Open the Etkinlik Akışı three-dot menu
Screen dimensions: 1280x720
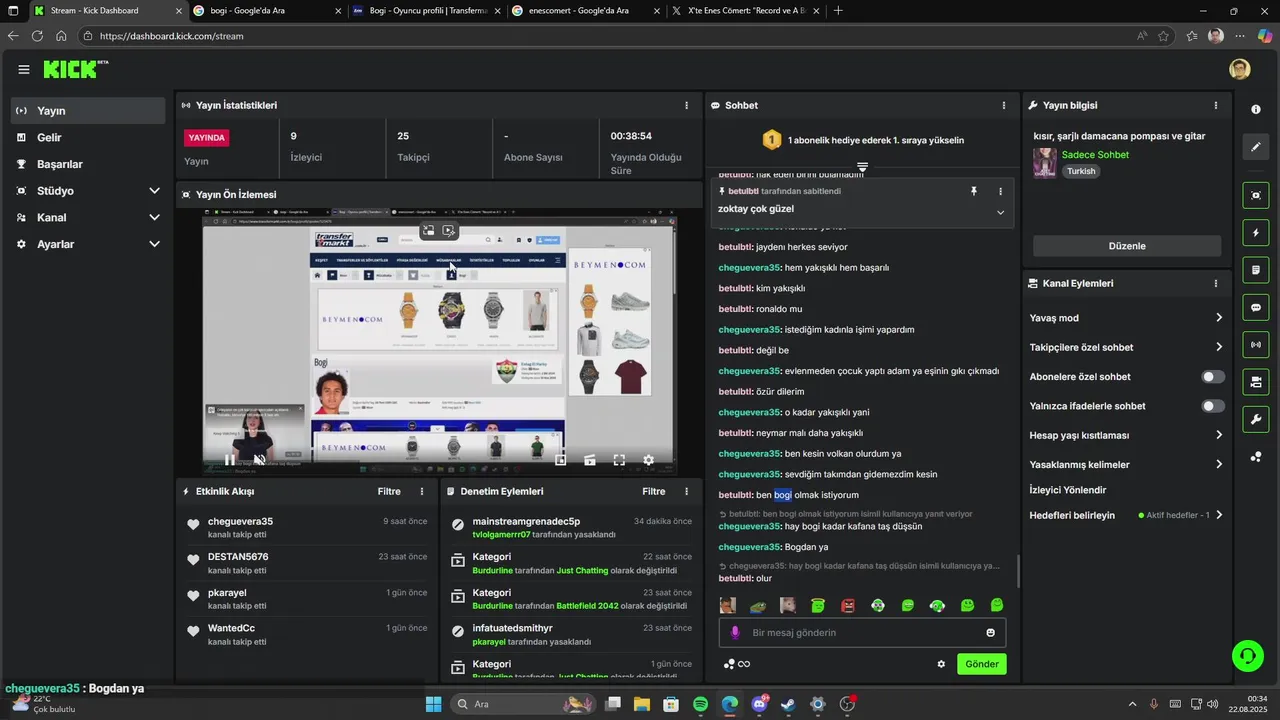[422, 491]
